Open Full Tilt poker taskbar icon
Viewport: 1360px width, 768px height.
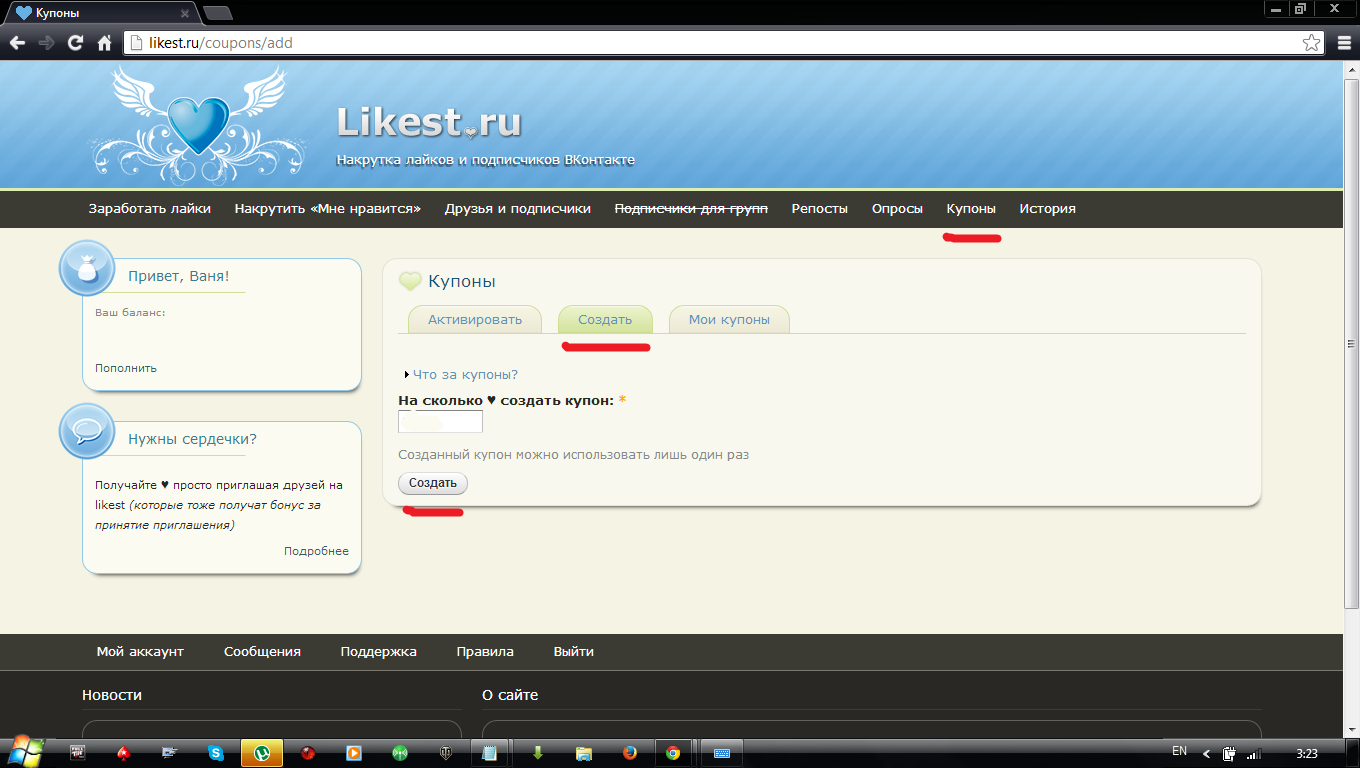[78, 753]
